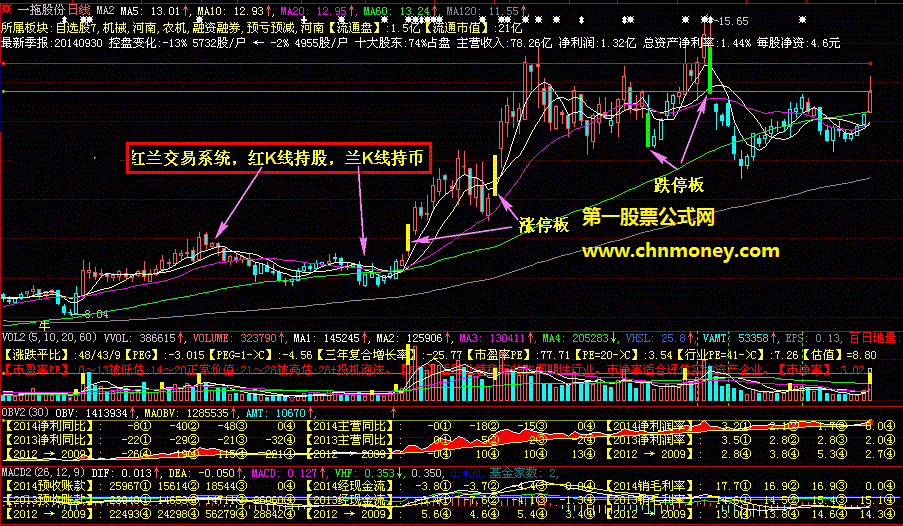Switch the period label 日线
Screen dimensions: 903x526
pos(79,10)
